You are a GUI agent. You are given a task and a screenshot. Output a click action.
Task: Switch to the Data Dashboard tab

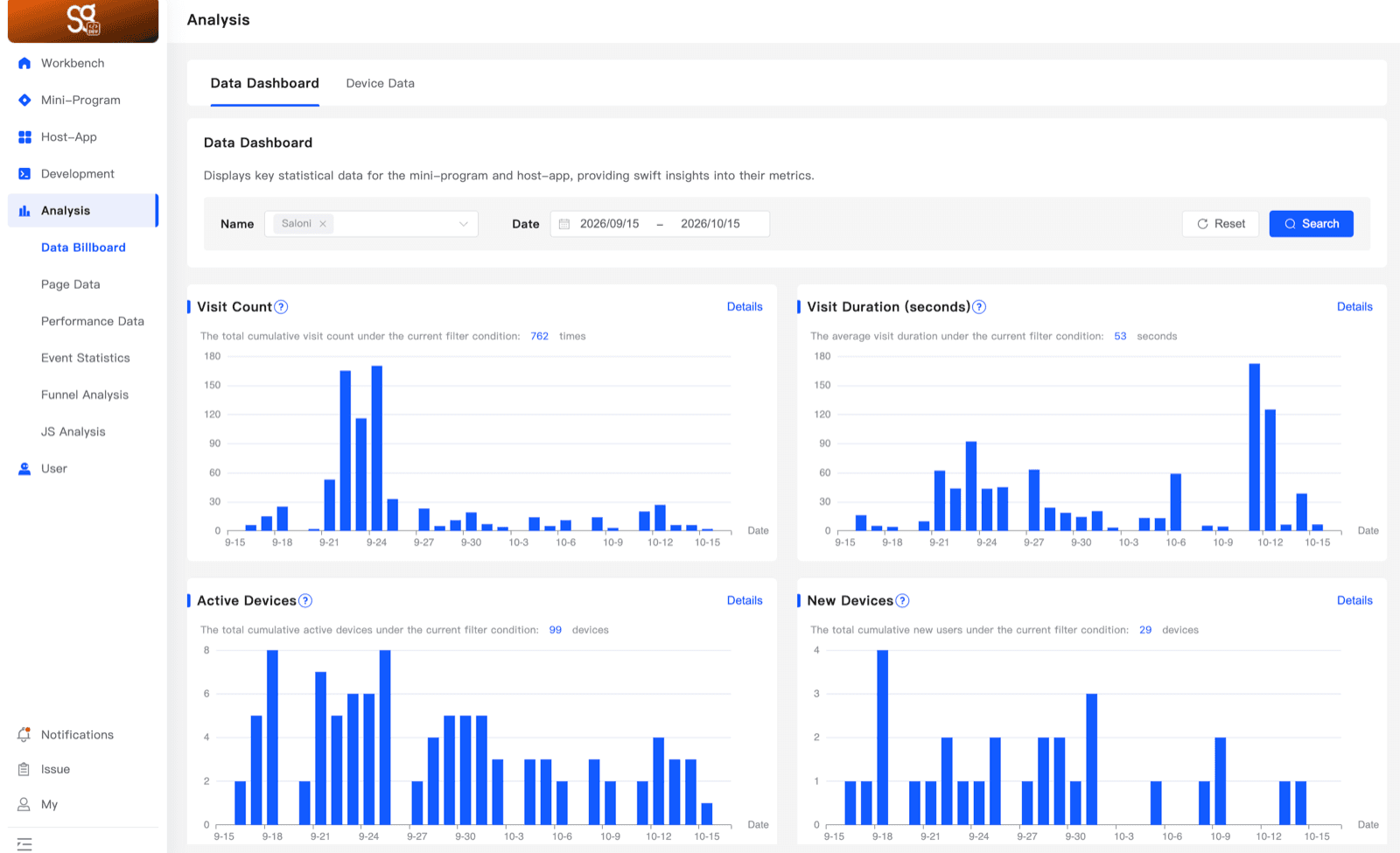(264, 83)
